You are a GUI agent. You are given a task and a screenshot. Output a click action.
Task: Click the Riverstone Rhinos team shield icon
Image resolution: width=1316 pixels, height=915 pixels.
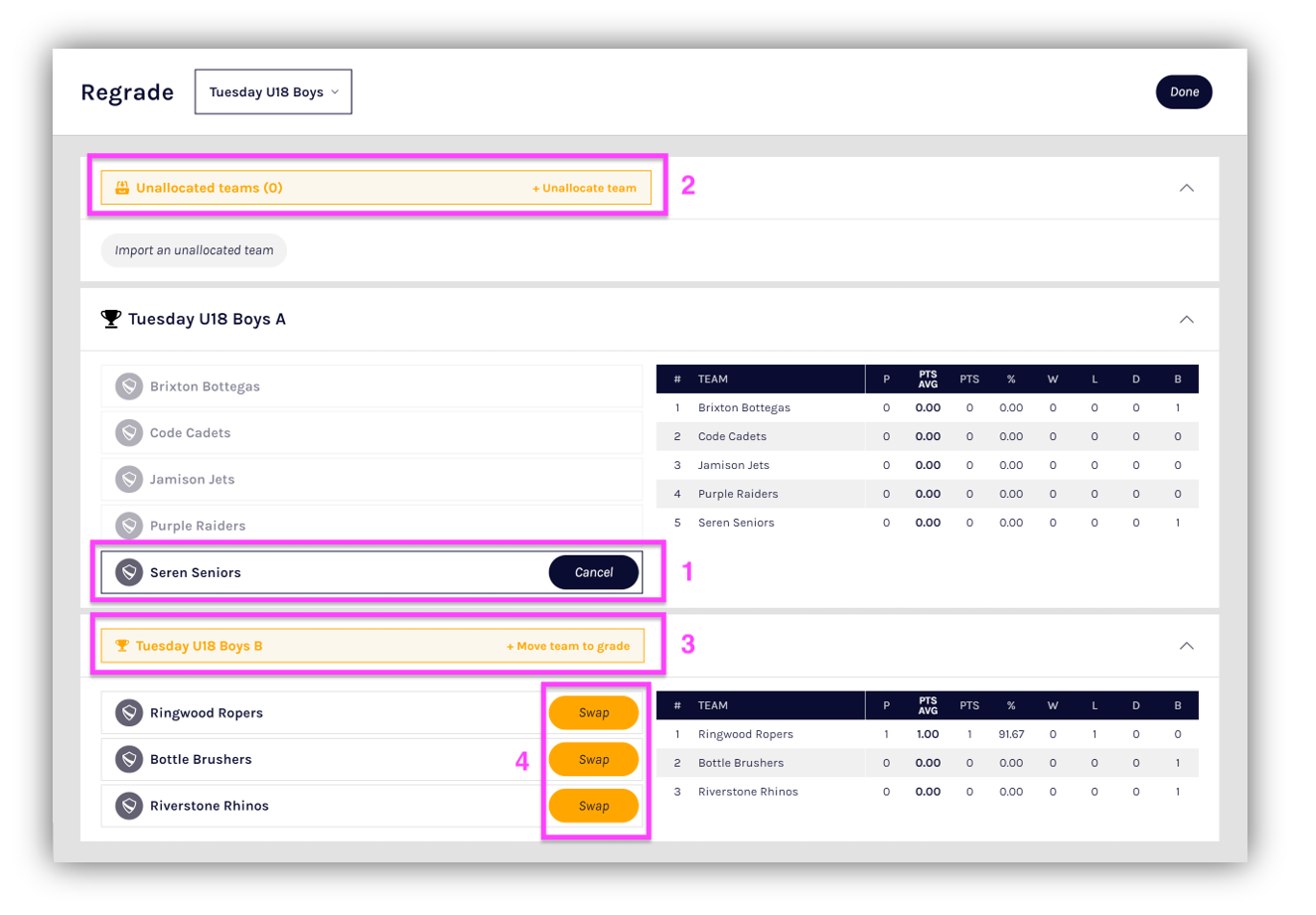(x=129, y=806)
